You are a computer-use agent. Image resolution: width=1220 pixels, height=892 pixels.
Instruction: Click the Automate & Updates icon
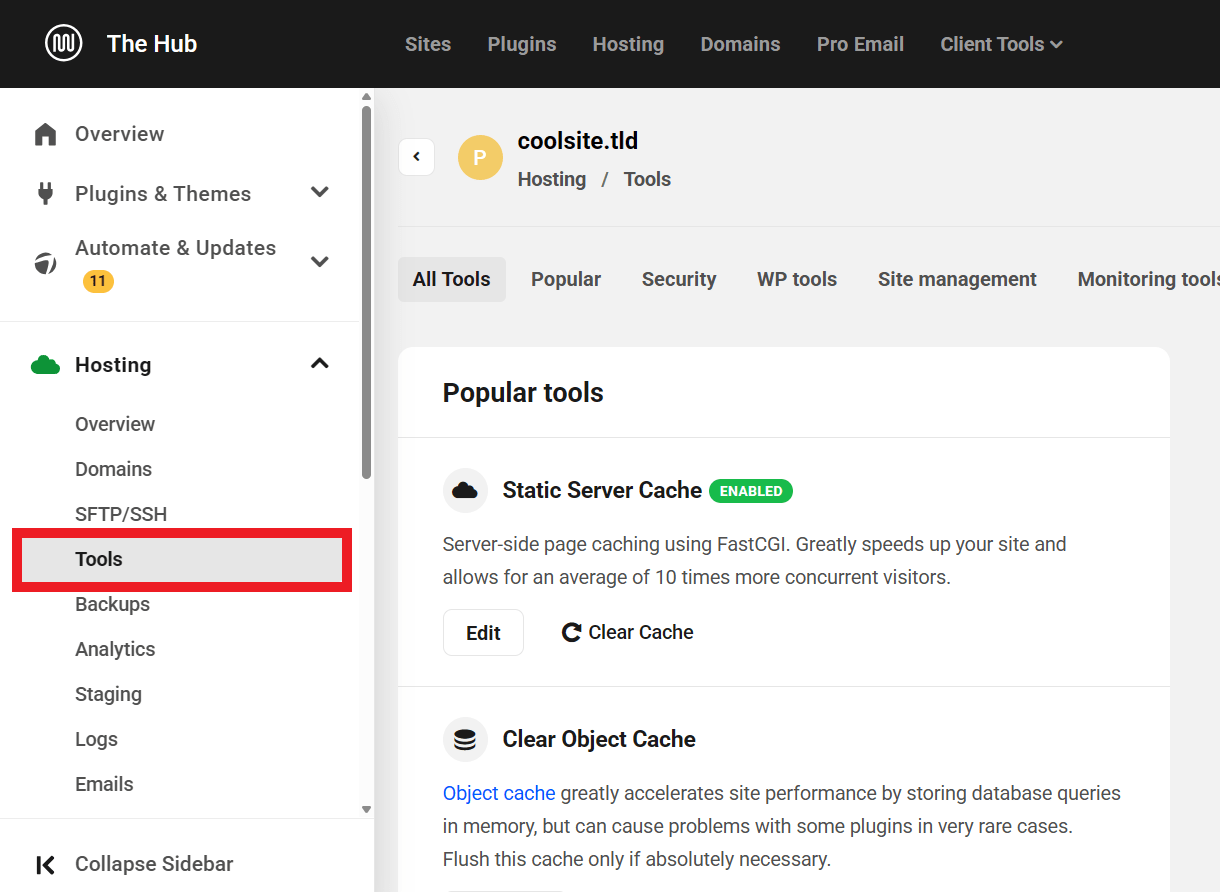(45, 263)
